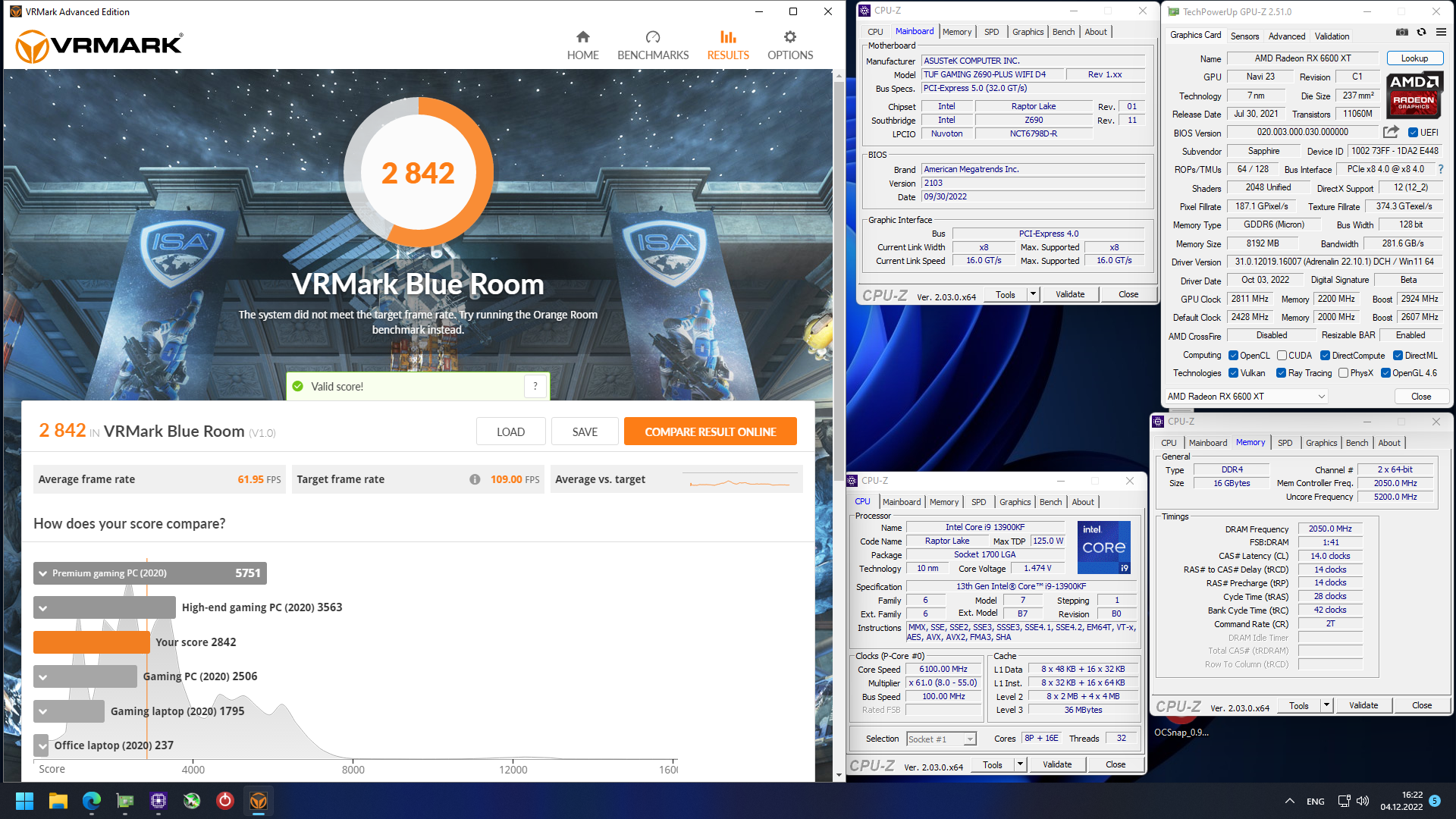Image resolution: width=1456 pixels, height=819 pixels.
Task: Click the Valid score help question button
Action: [535, 386]
